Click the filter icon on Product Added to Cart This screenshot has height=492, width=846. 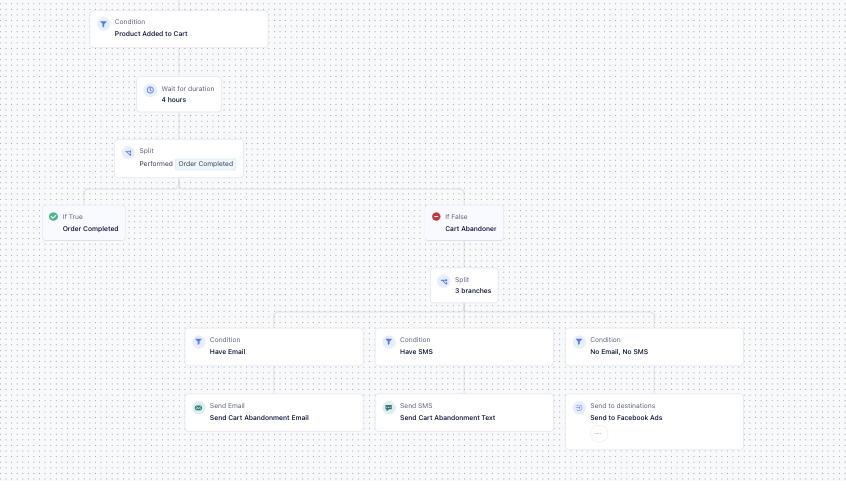(x=103, y=24)
